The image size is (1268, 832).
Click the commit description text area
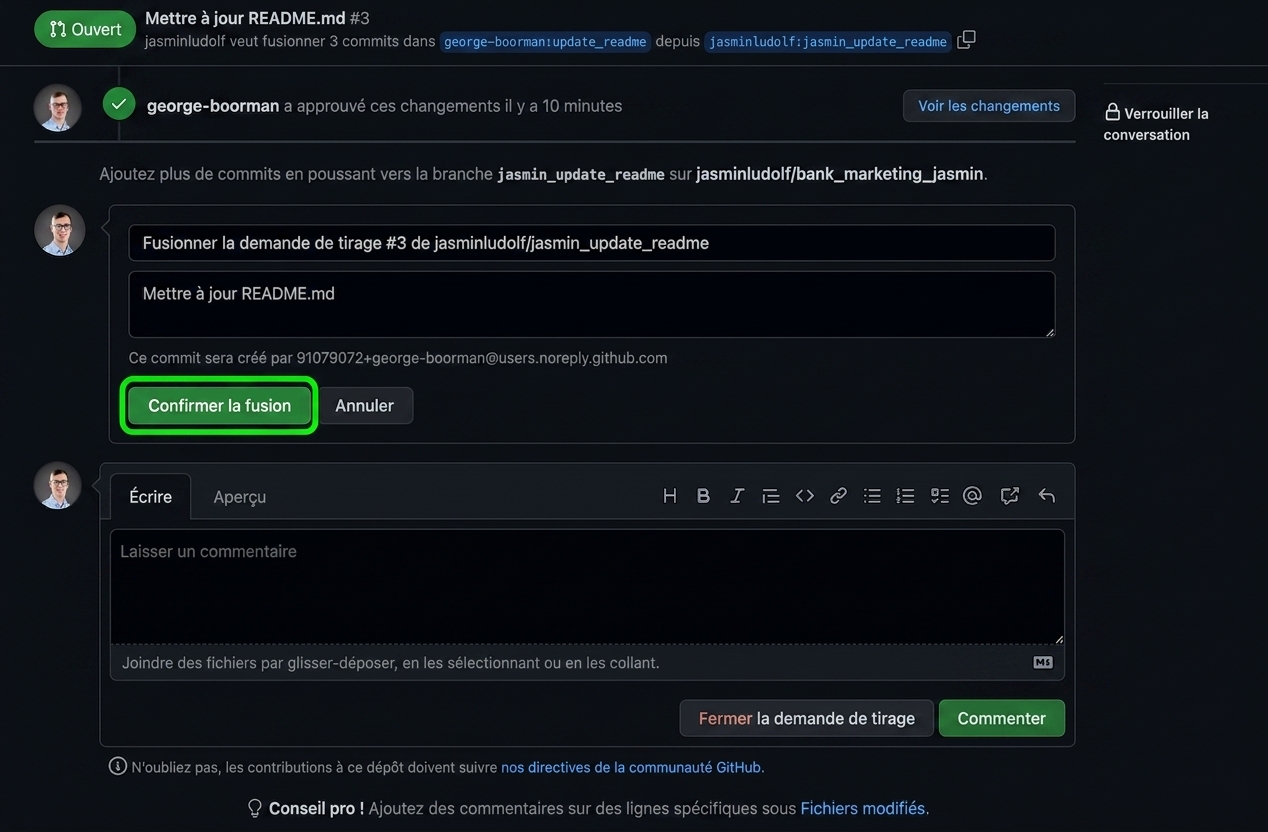[592, 304]
